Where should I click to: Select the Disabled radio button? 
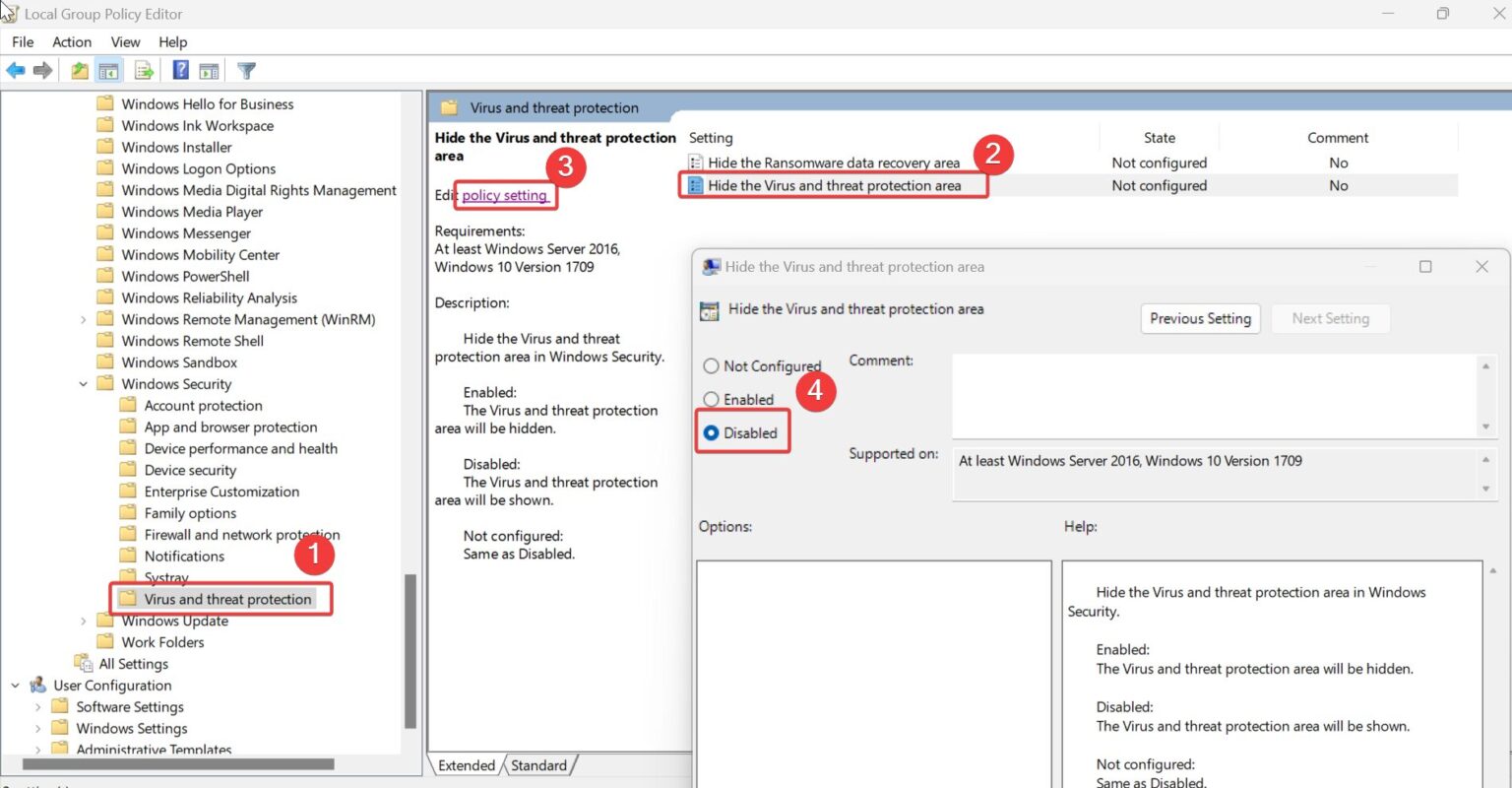[711, 432]
